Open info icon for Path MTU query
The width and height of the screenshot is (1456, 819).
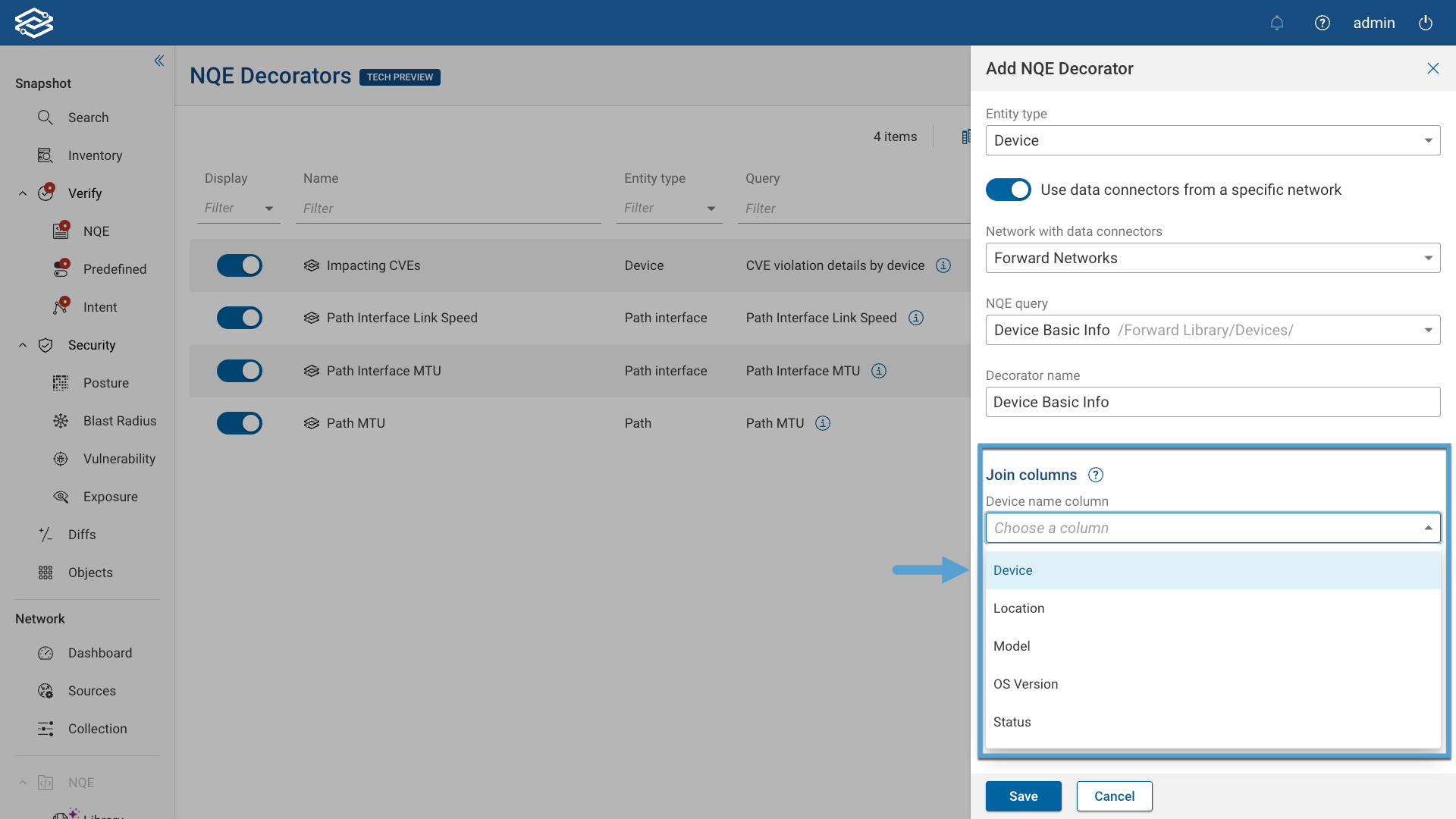pos(823,423)
